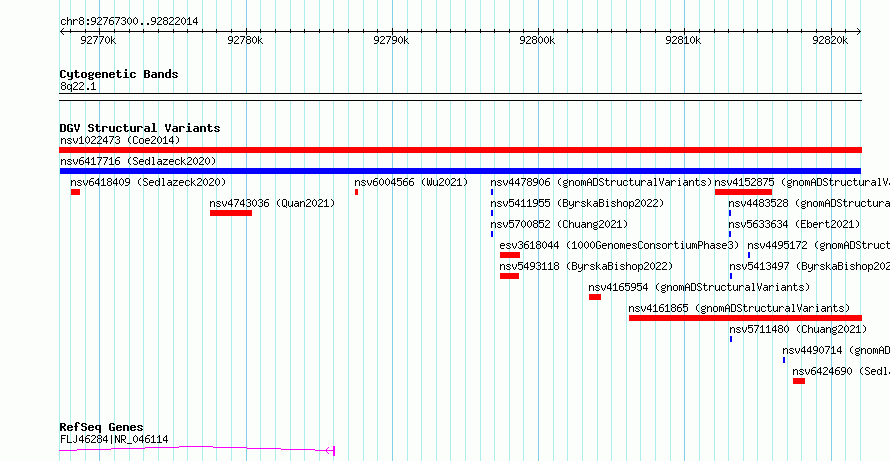
Task: Open nsv5411955 (ByrskaBishop2022) label
Action: [577, 203]
